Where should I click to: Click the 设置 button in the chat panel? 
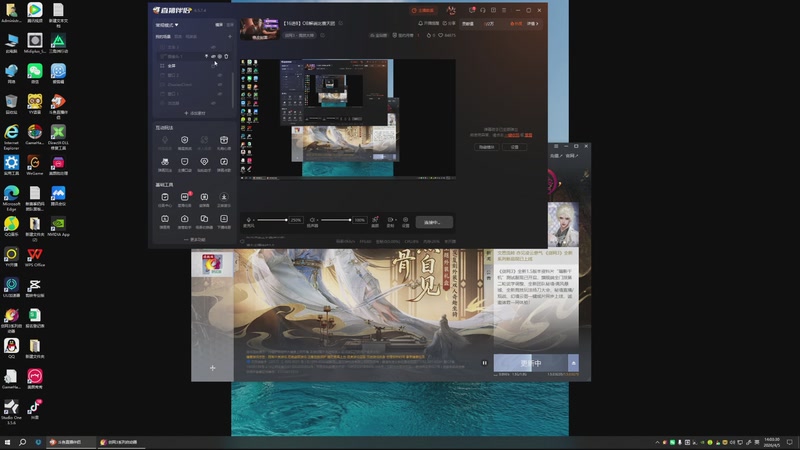515,147
